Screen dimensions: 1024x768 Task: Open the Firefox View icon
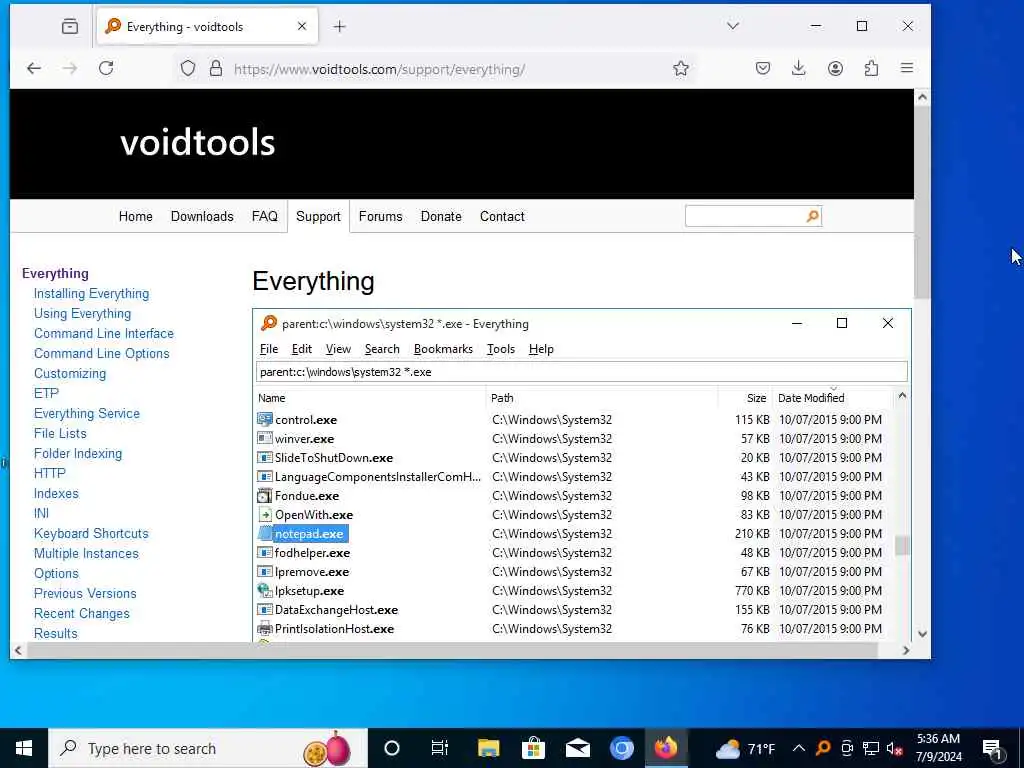click(70, 26)
